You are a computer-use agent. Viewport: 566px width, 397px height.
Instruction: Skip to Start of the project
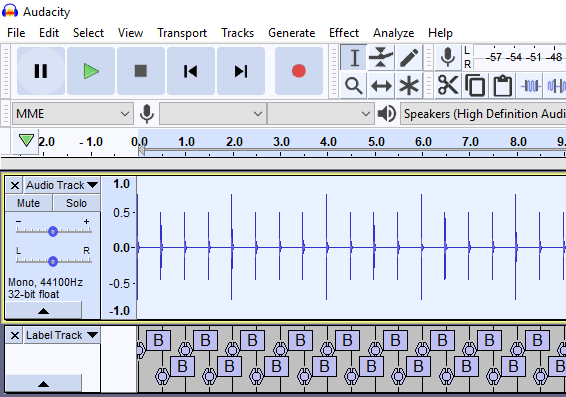tap(191, 71)
